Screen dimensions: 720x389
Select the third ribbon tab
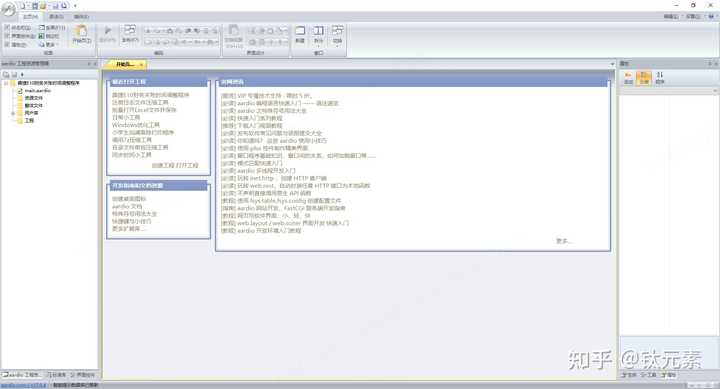(81, 17)
